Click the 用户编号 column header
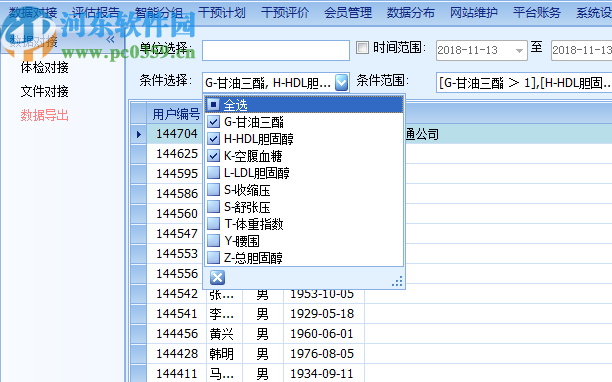 176,114
